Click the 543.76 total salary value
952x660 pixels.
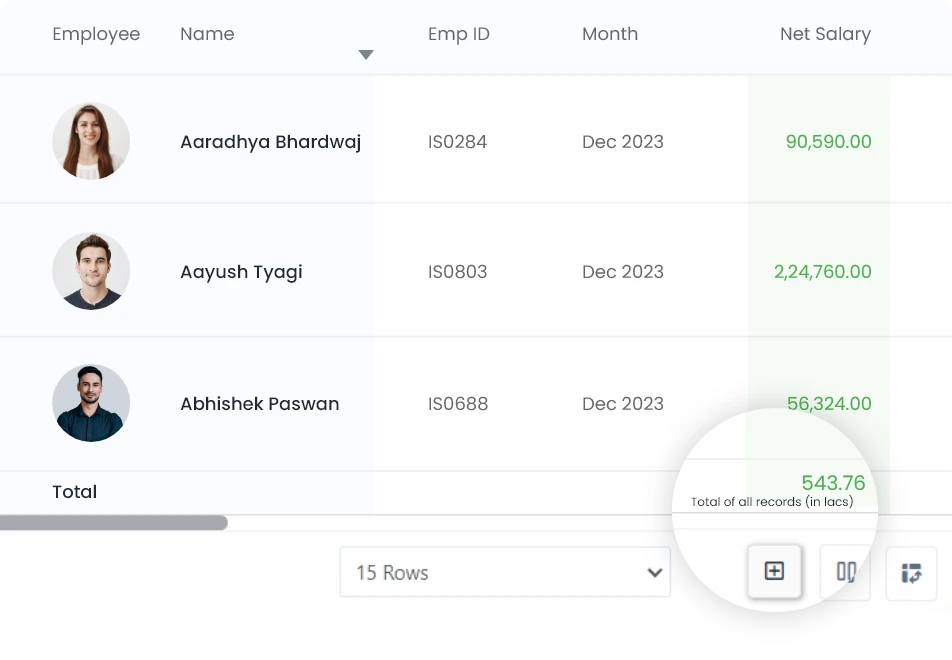(833, 483)
